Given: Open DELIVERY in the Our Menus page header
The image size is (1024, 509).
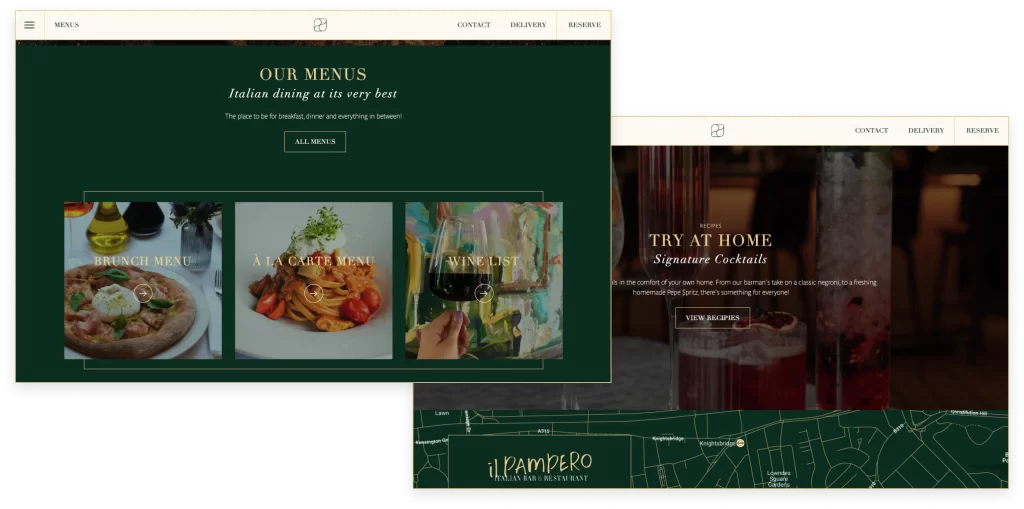Looking at the screenshot, I should click(x=528, y=25).
